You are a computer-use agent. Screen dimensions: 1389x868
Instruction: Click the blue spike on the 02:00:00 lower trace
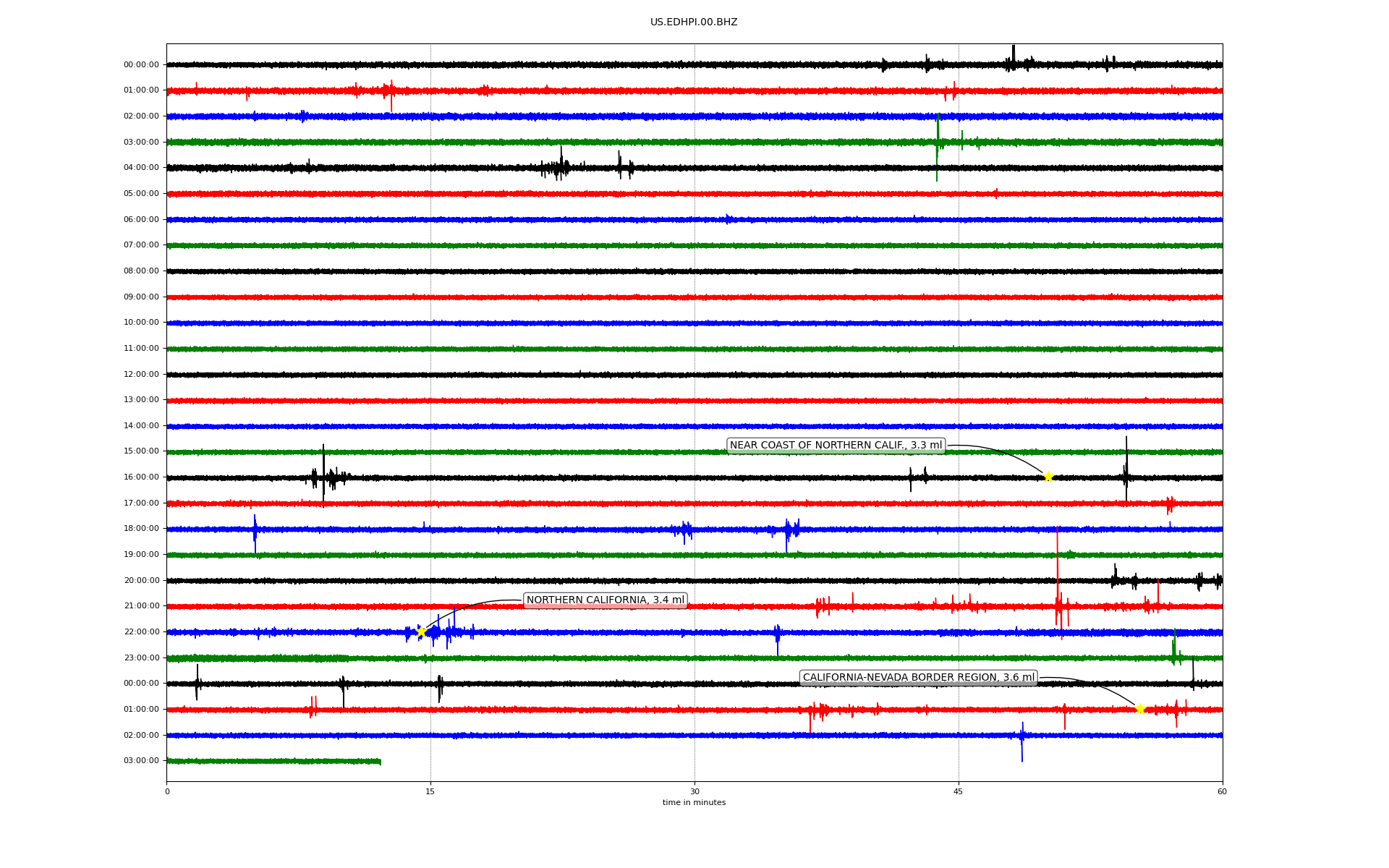[x=1022, y=741]
